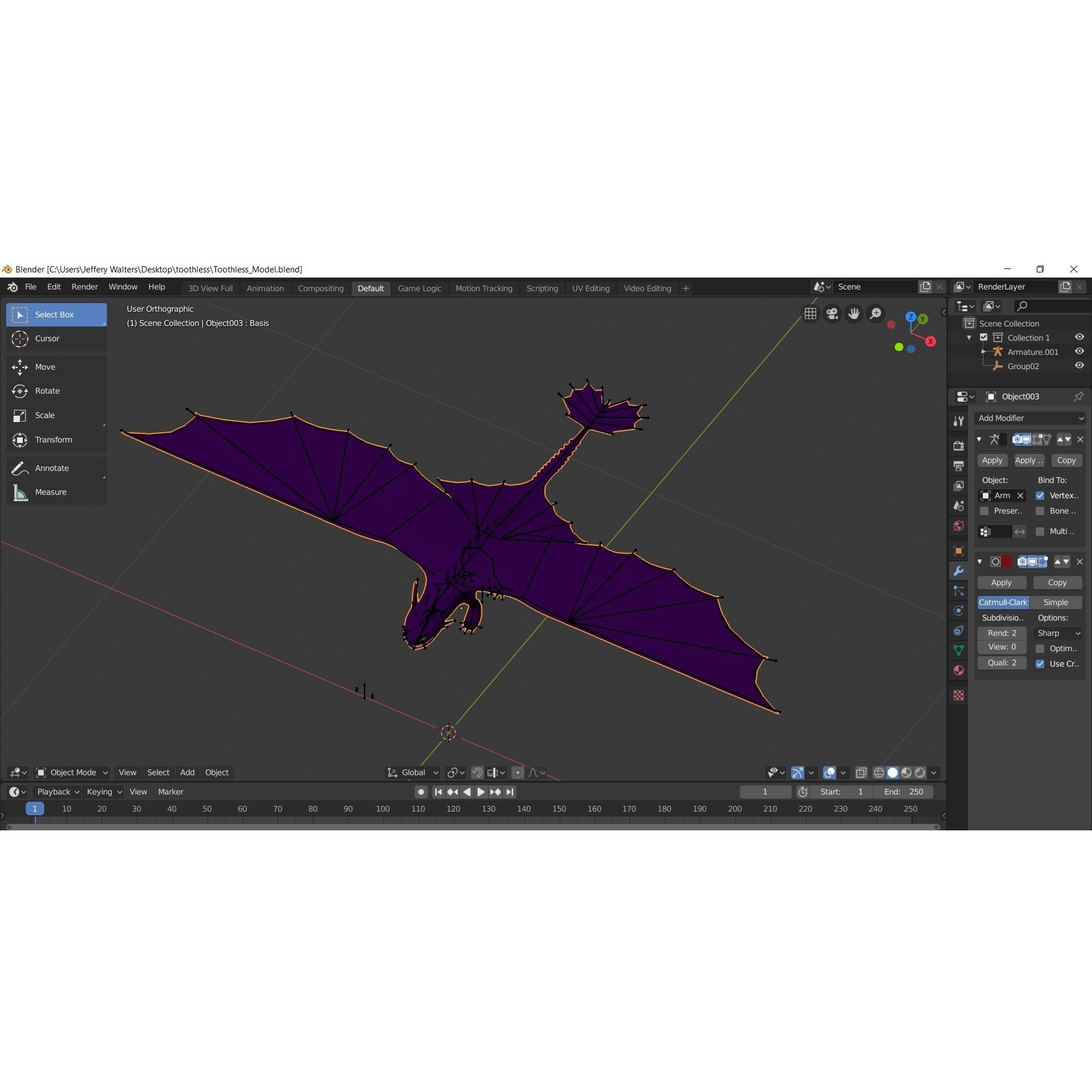Open the Output properties tab

958,466
